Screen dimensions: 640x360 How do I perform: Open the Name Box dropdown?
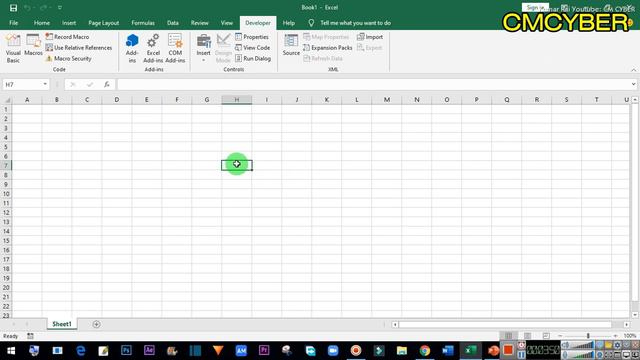coord(45,84)
